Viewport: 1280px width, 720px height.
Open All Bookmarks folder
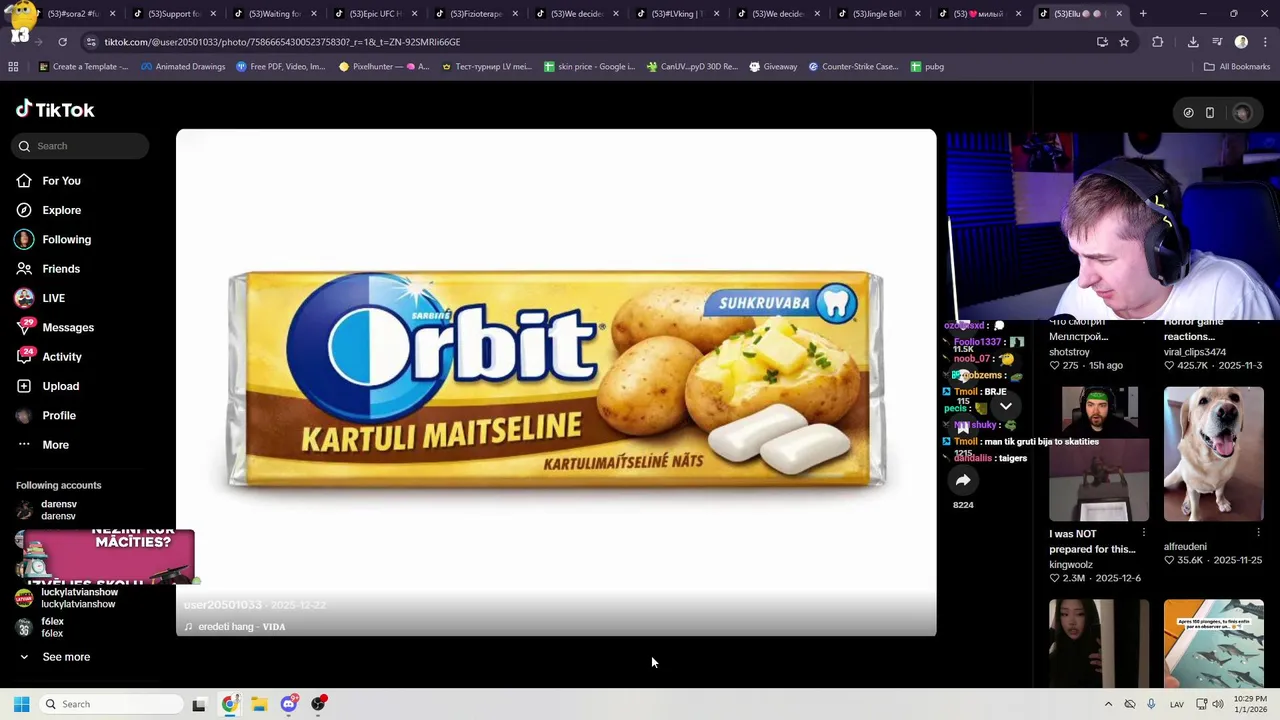(x=1237, y=67)
